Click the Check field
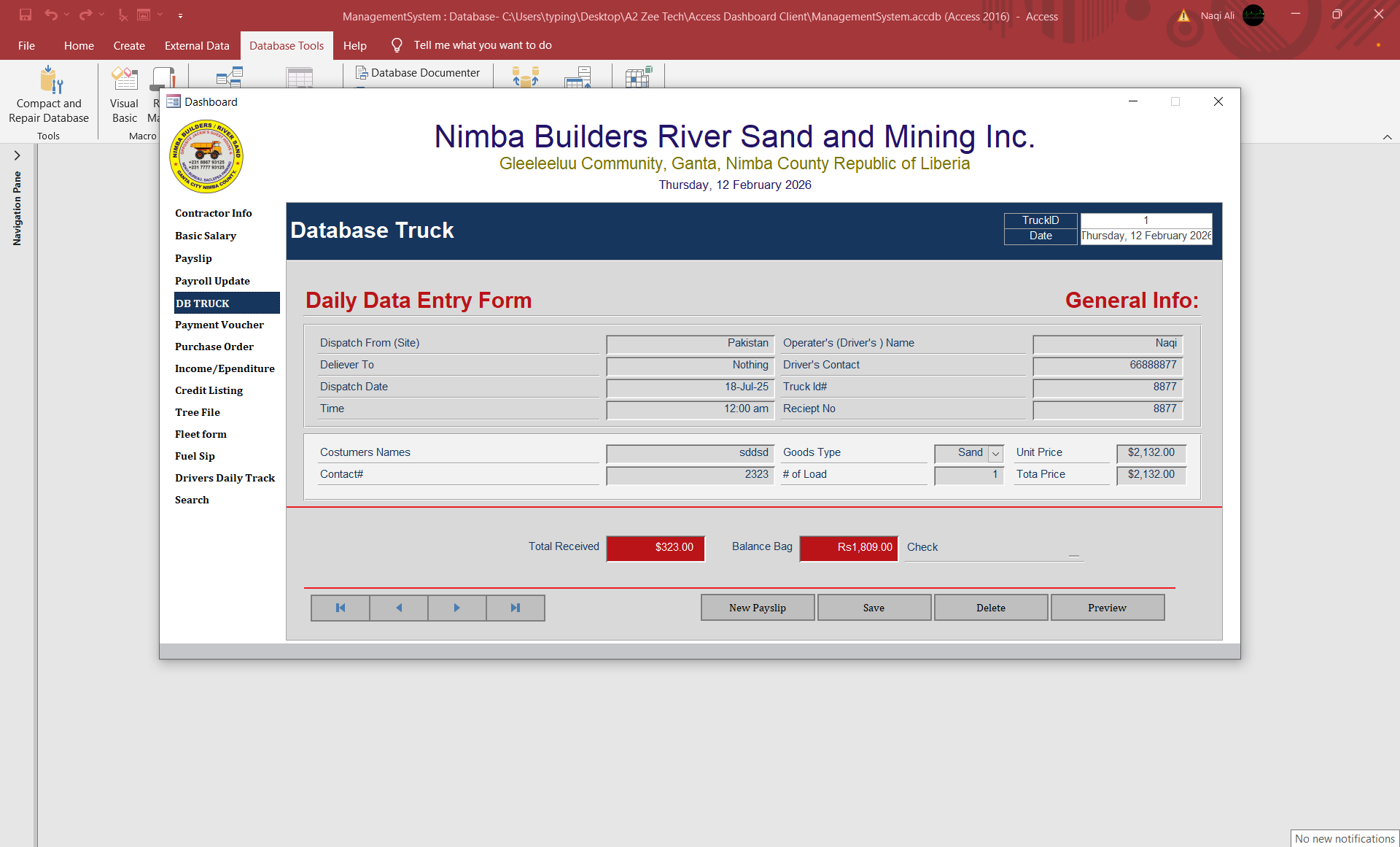 pyautogui.click(x=995, y=548)
